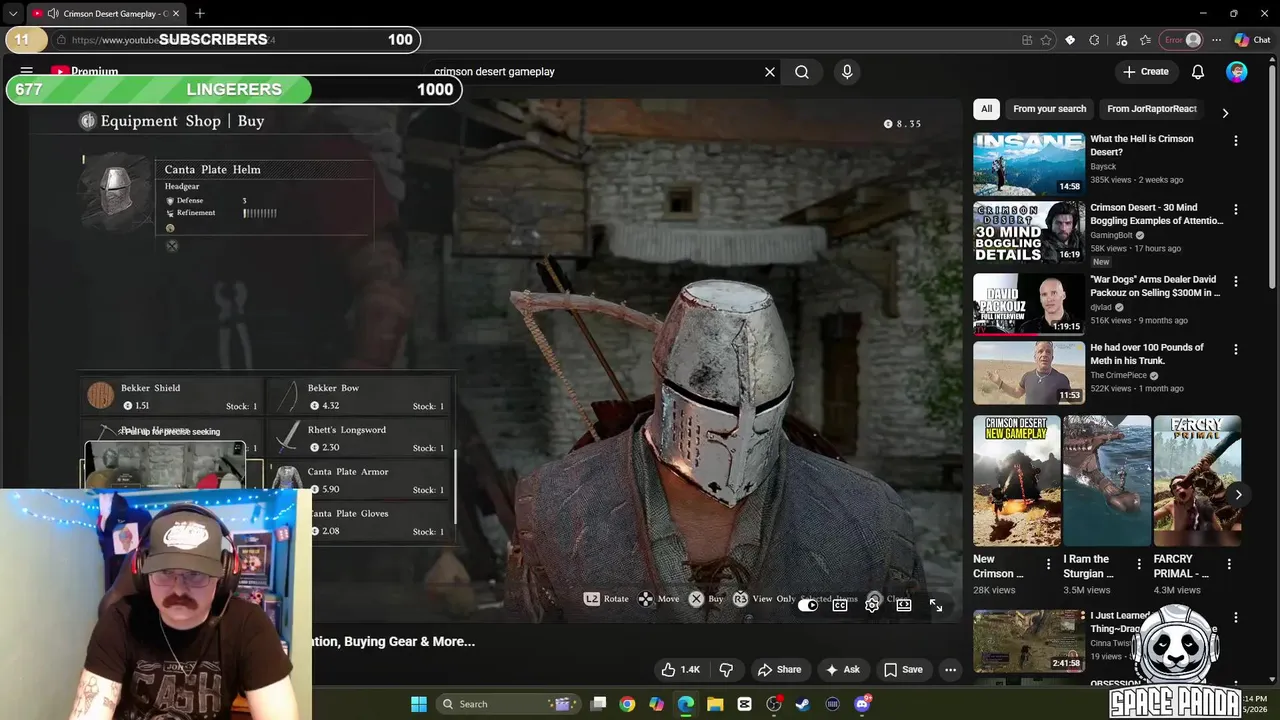Open 'Crimson Desert - 30 Mind Boggling' video title

[1157, 214]
